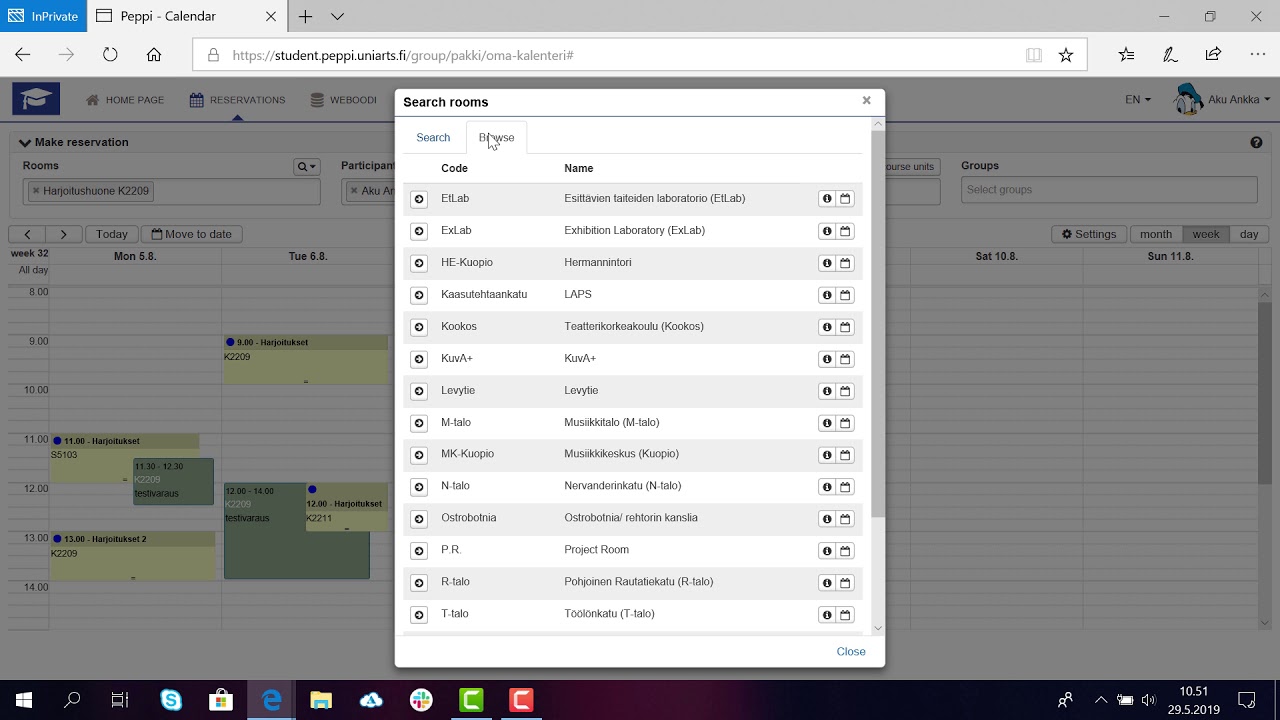Open the 9.00 Harjoitukset event on Tuesday
Viewport: 1280px width, 720px height.
(x=305, y=359)
